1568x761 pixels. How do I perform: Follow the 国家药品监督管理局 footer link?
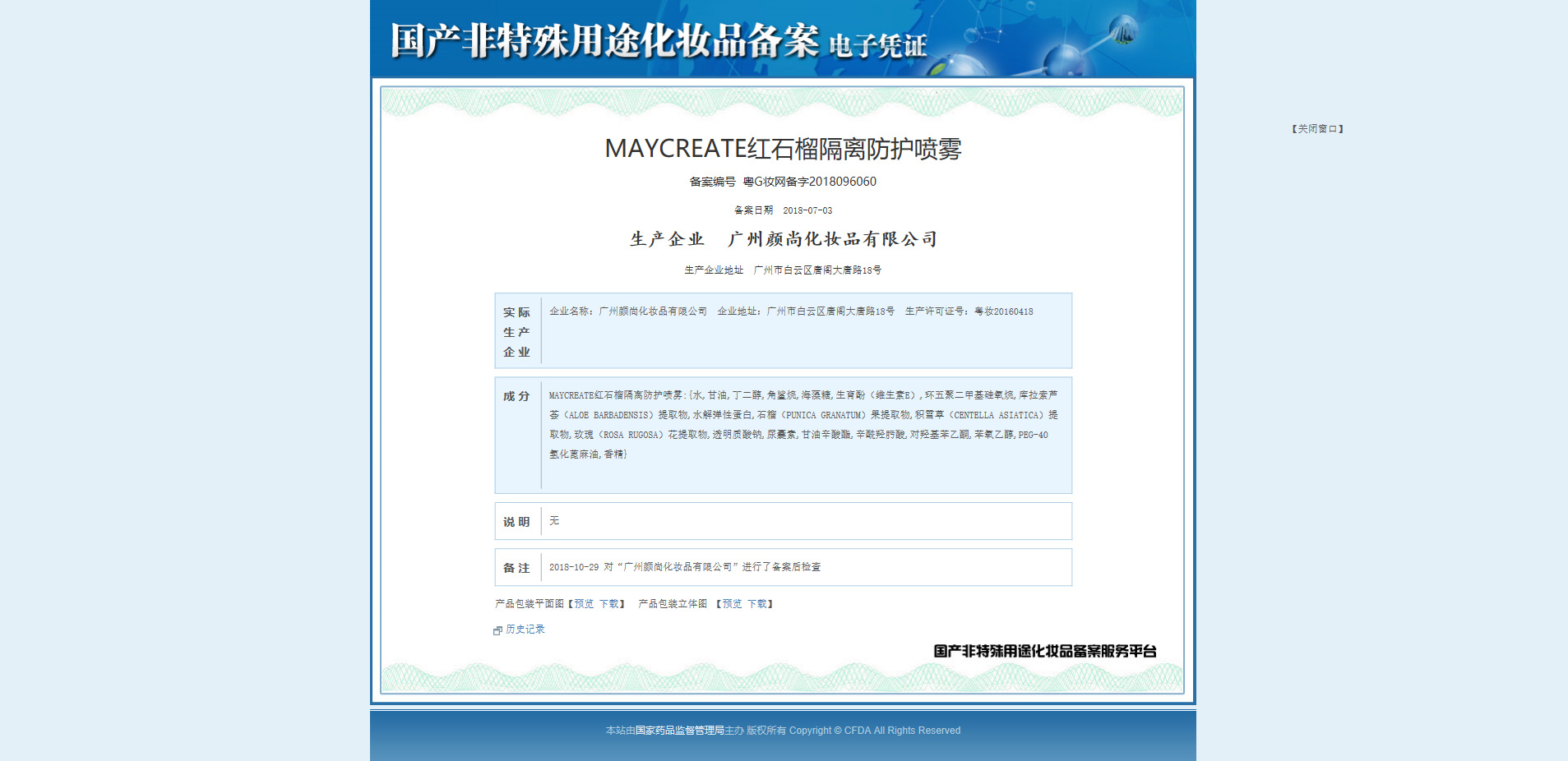(679, 731)
